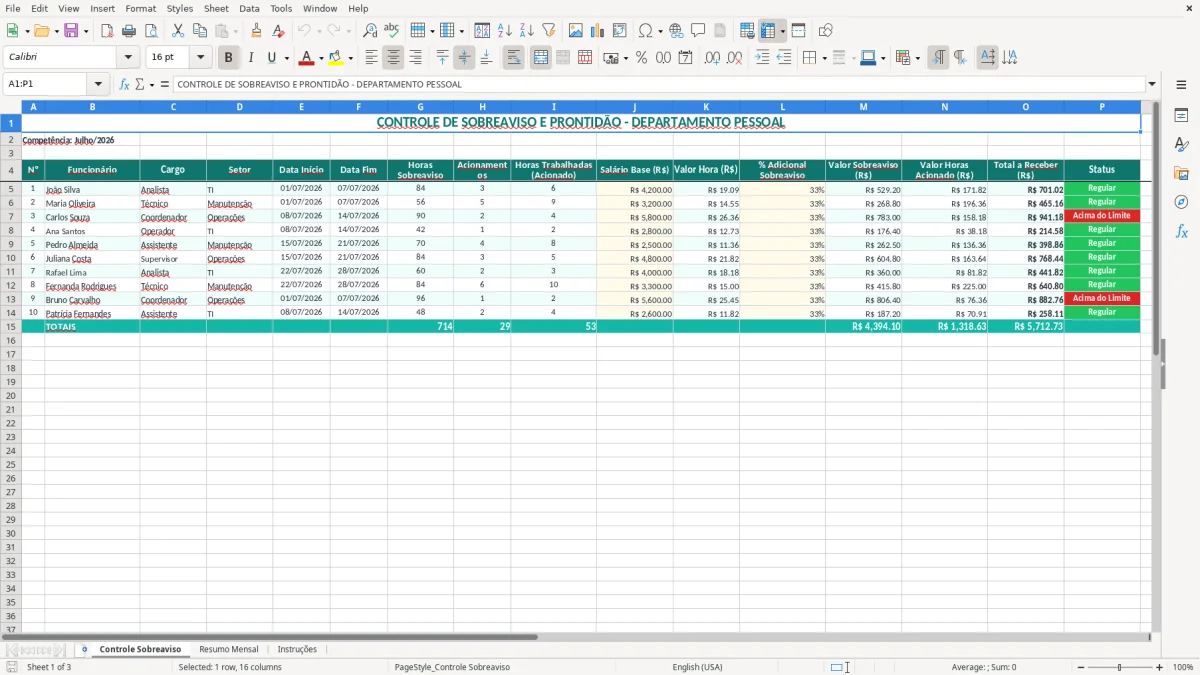Insert special character omega icon
This screenshot has width=1200, height=675.
pos(646,31)
